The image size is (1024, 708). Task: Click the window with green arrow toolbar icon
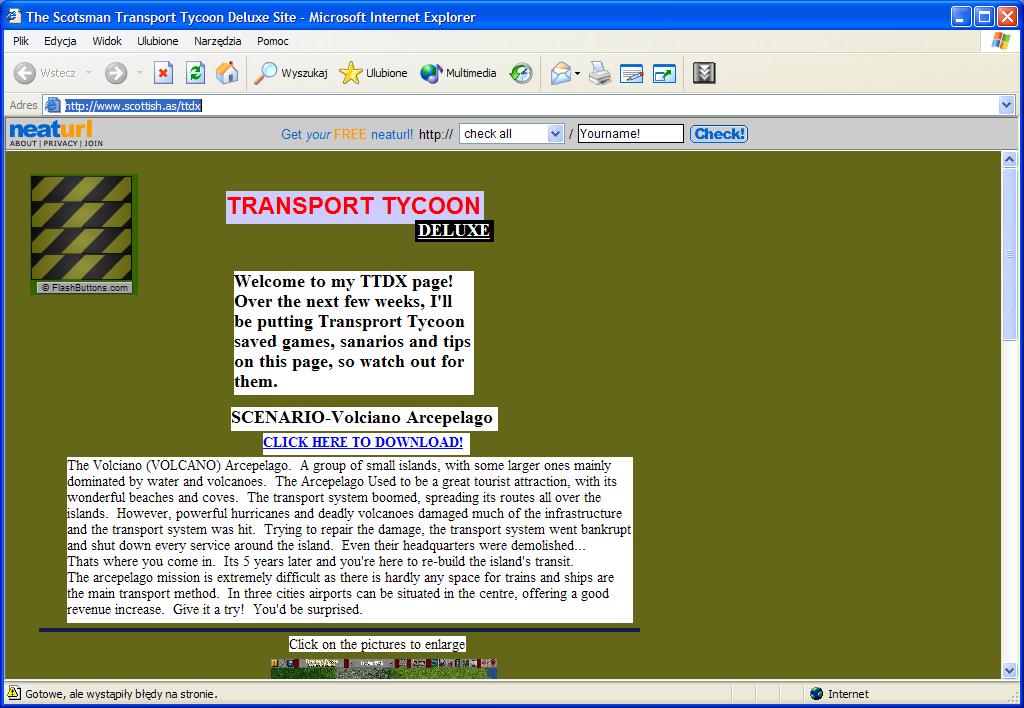point(664,73)
